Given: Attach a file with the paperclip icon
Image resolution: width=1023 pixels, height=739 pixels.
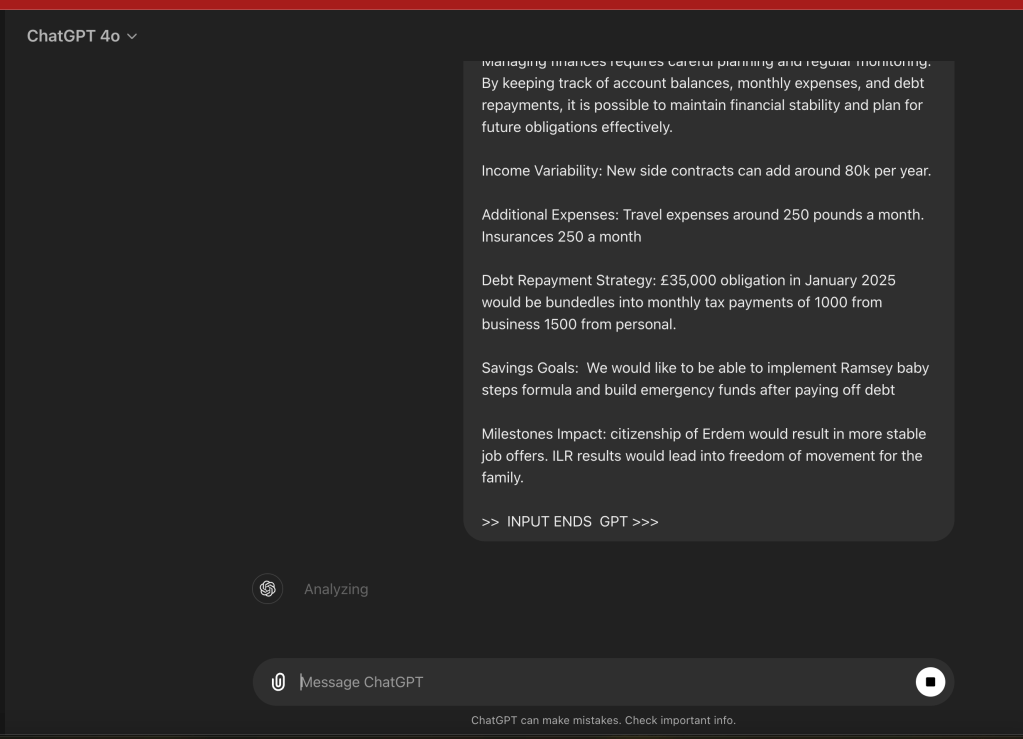Looking at the screenshot, I should click(x=279, y=682).
